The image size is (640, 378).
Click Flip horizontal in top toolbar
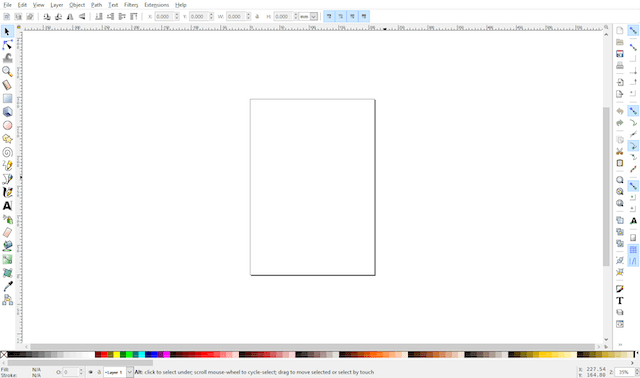point(70,17)
